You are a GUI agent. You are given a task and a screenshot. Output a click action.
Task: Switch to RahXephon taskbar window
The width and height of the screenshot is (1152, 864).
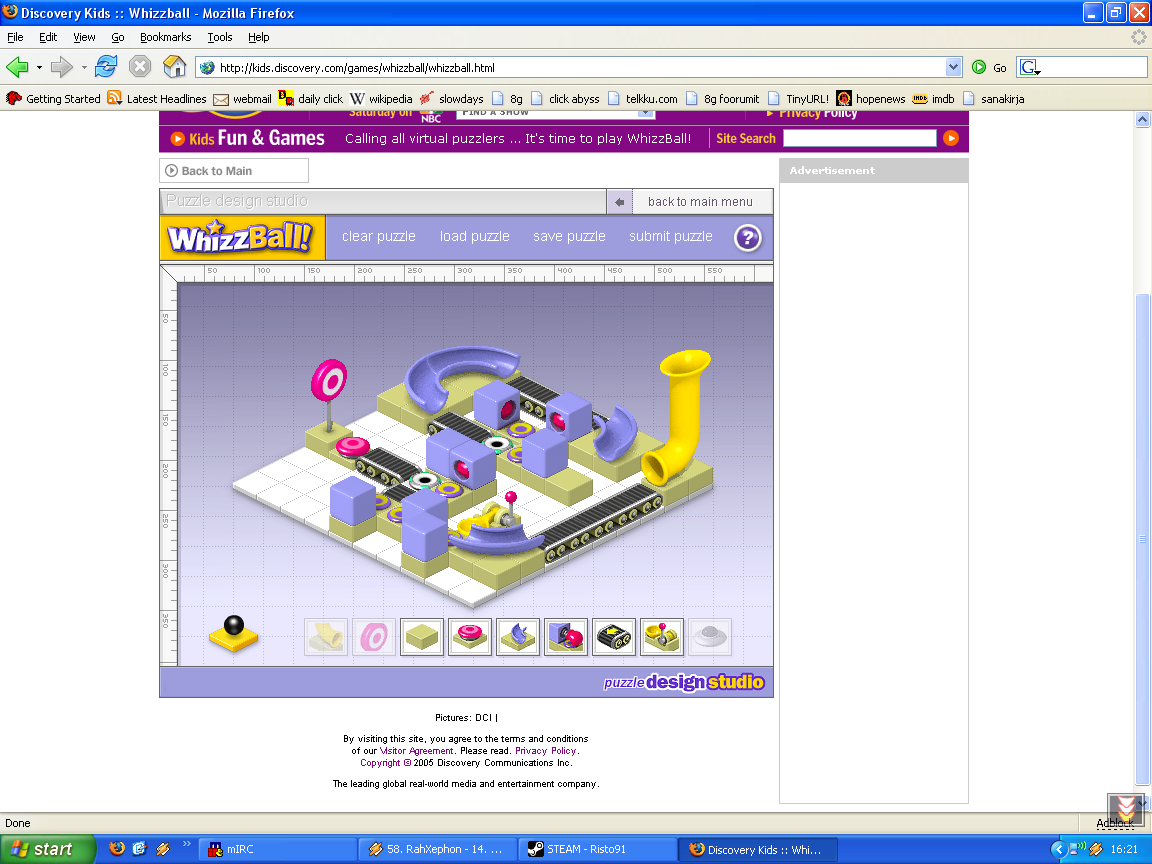pos(438,849)
